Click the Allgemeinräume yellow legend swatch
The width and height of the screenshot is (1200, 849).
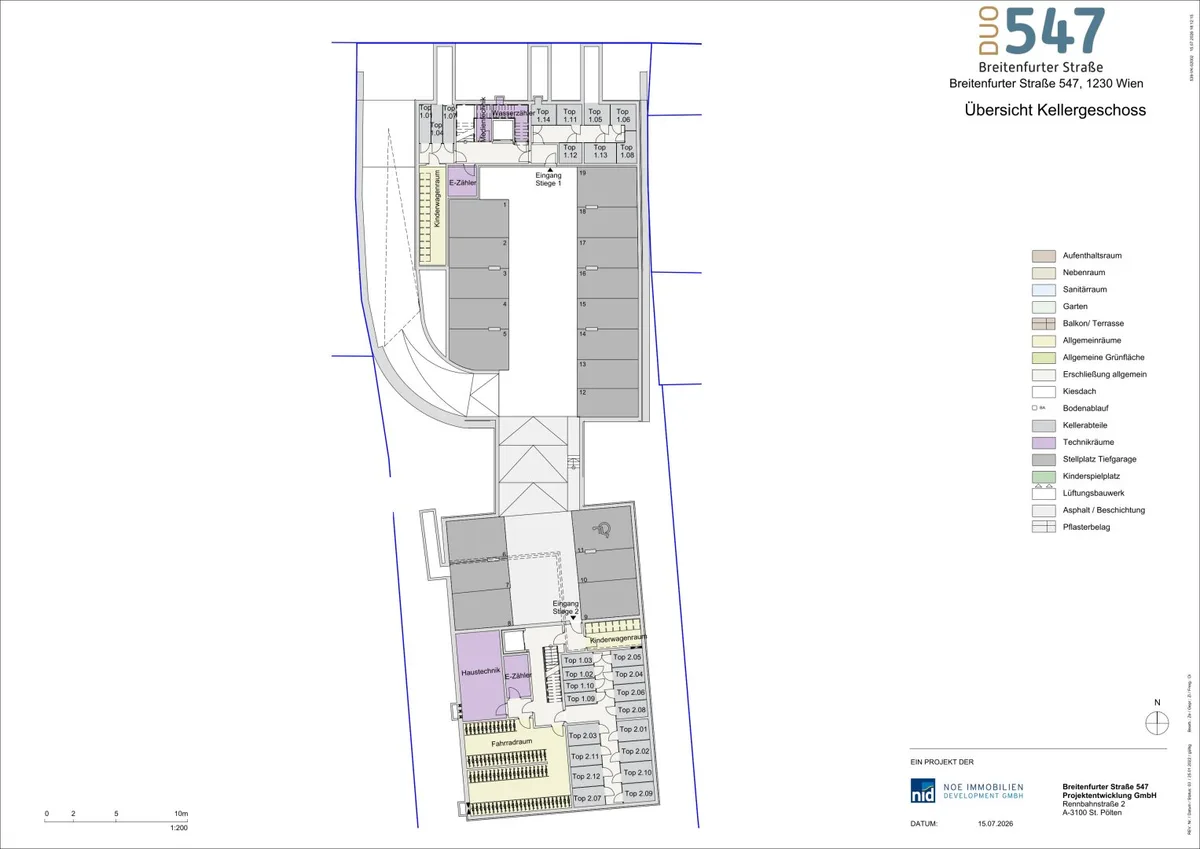[1044, 340]
